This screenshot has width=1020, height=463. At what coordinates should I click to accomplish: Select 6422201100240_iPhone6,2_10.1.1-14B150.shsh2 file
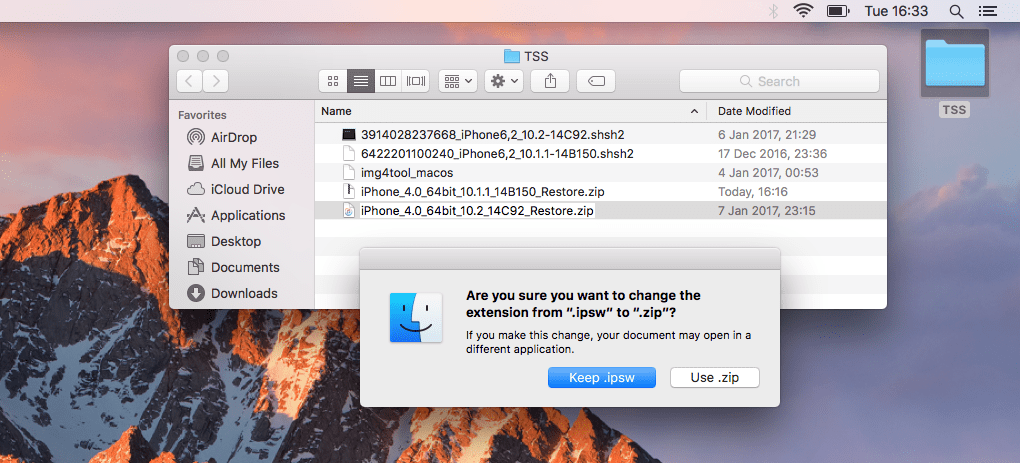[497, 153]
